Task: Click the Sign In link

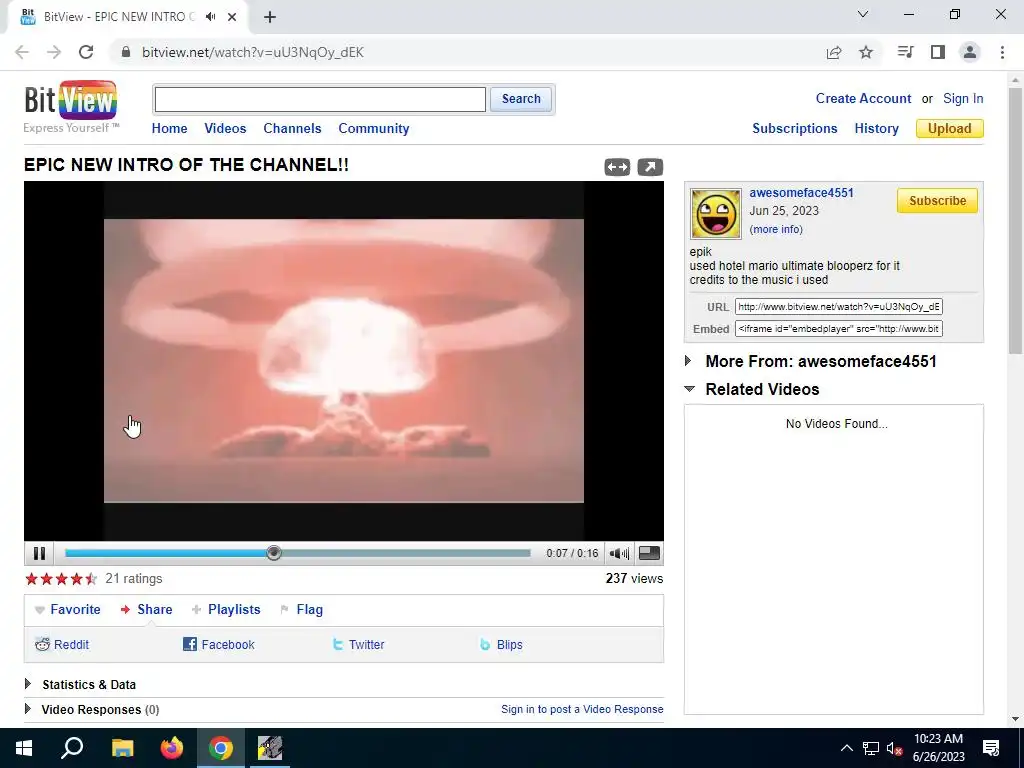Action: pyautogui.click(x=963, y=99)
